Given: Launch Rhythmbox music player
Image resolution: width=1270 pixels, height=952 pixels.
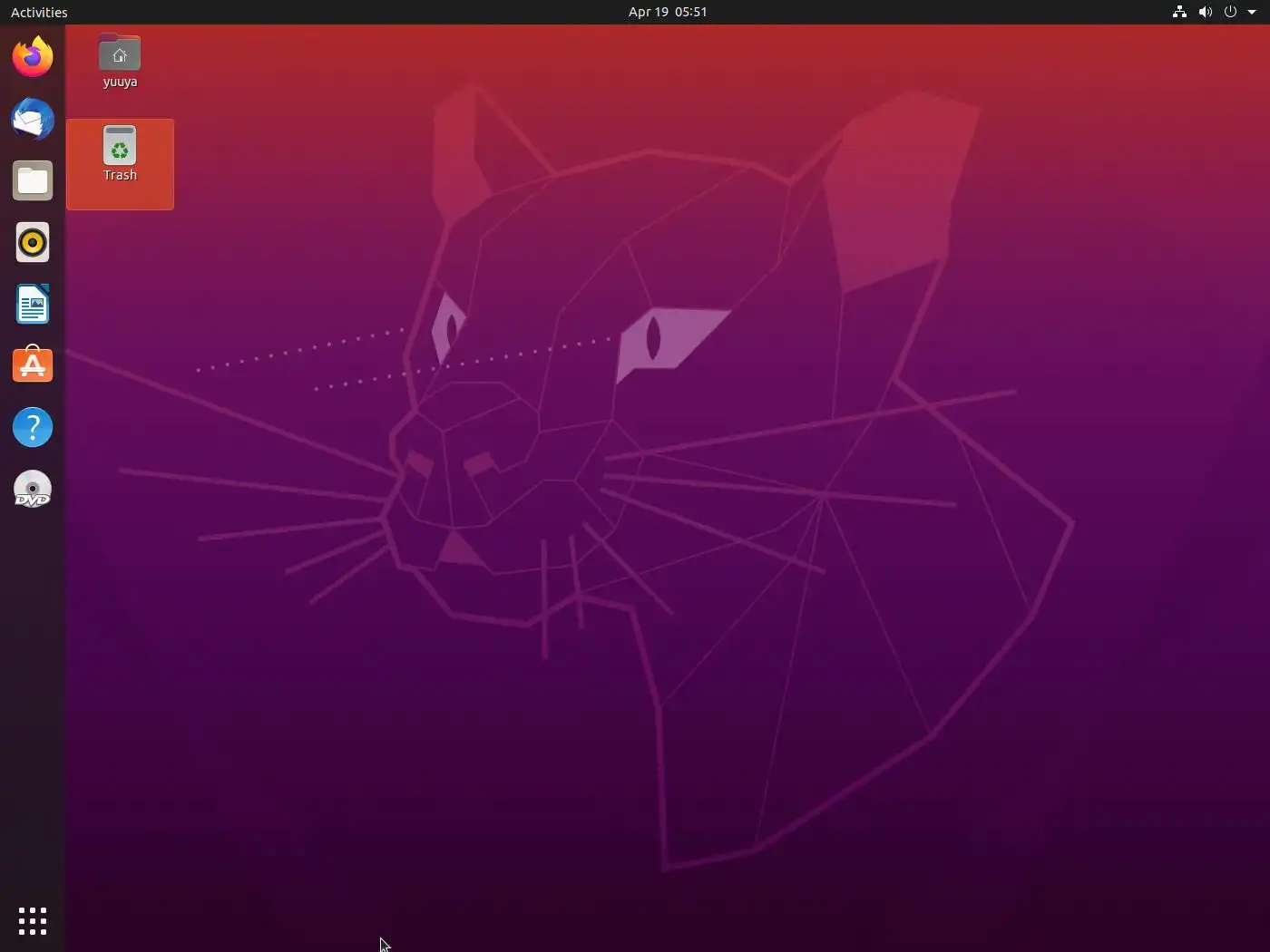Looking at the screenshot, I should (33, 242).
